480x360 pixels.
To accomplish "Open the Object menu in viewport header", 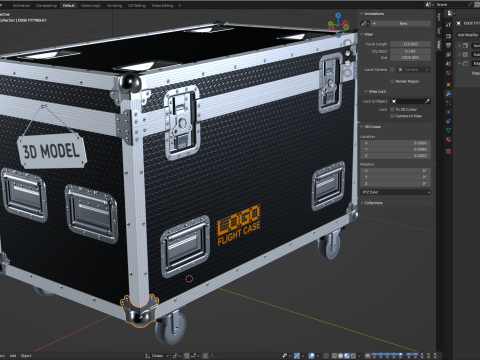I will click(x=26, y=356).
